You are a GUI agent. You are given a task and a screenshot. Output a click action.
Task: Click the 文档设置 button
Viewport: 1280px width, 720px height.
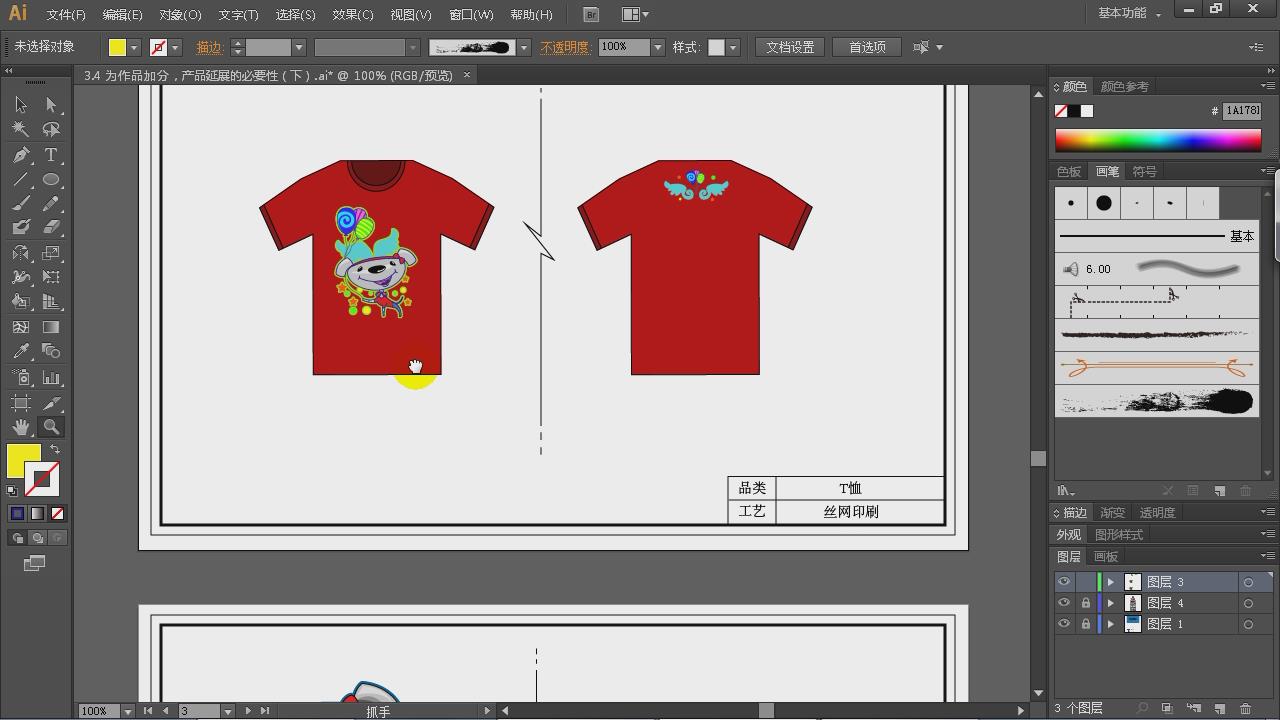point(790,47)
